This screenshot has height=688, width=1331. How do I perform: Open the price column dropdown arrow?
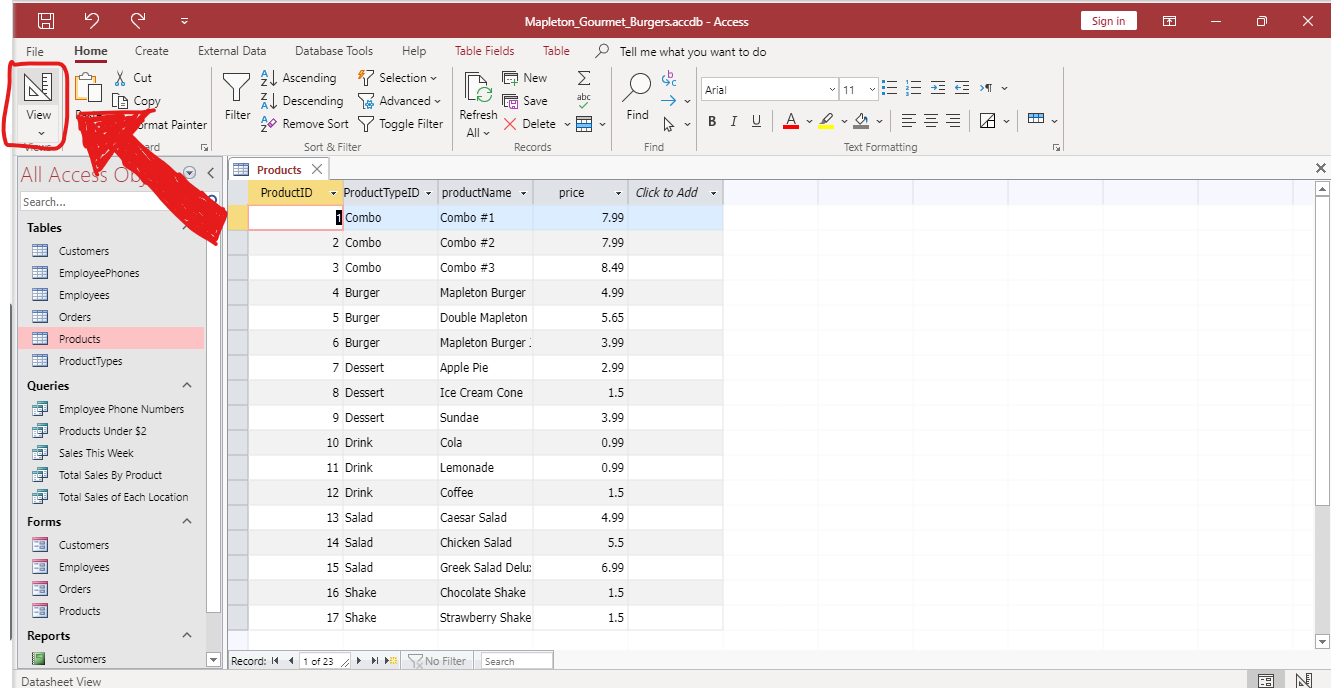pos(618,193)
